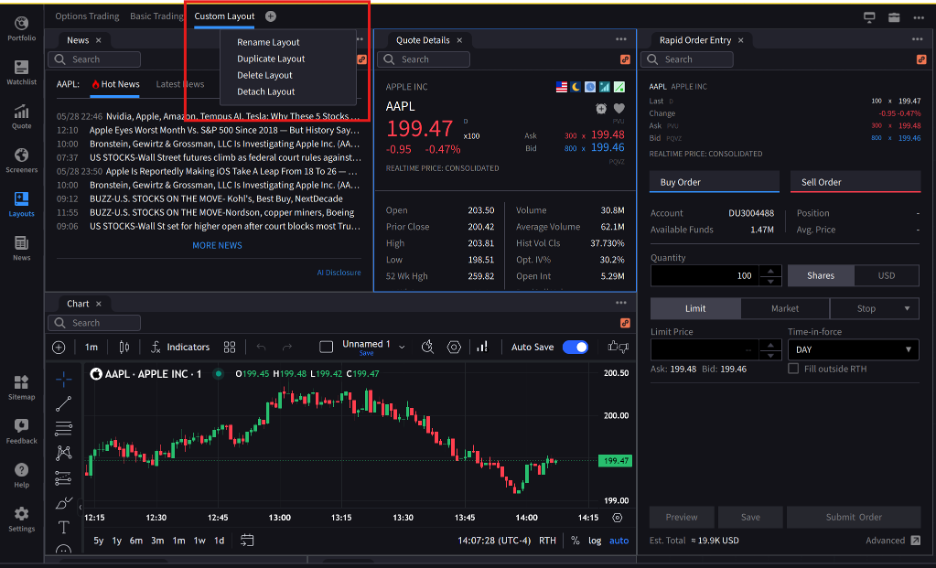Select the crosshair drawing tool
The image size is (936, 568).
click(x=63, y=379)
